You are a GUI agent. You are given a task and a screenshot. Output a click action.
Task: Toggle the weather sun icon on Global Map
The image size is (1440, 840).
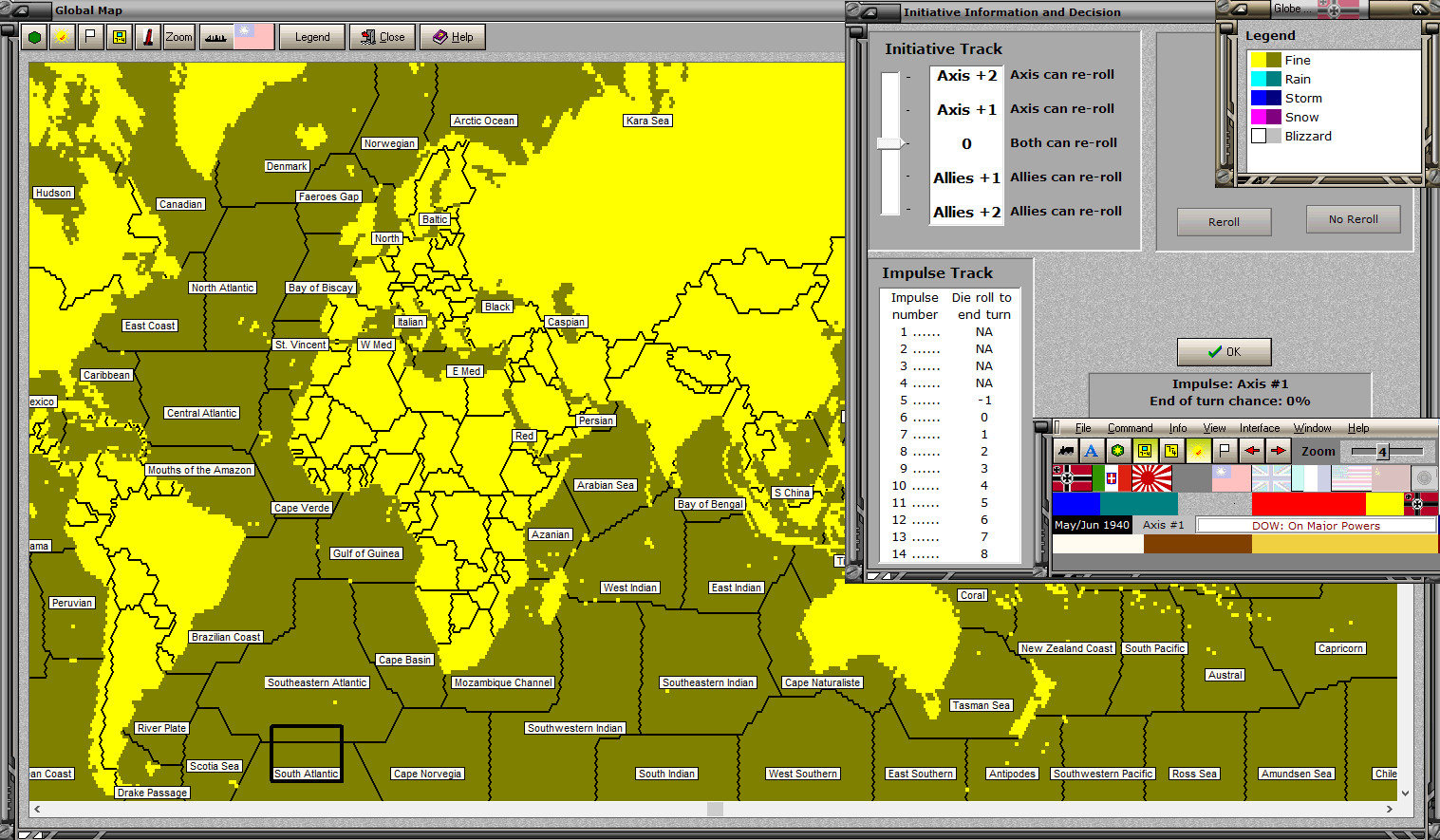[62, 37]
